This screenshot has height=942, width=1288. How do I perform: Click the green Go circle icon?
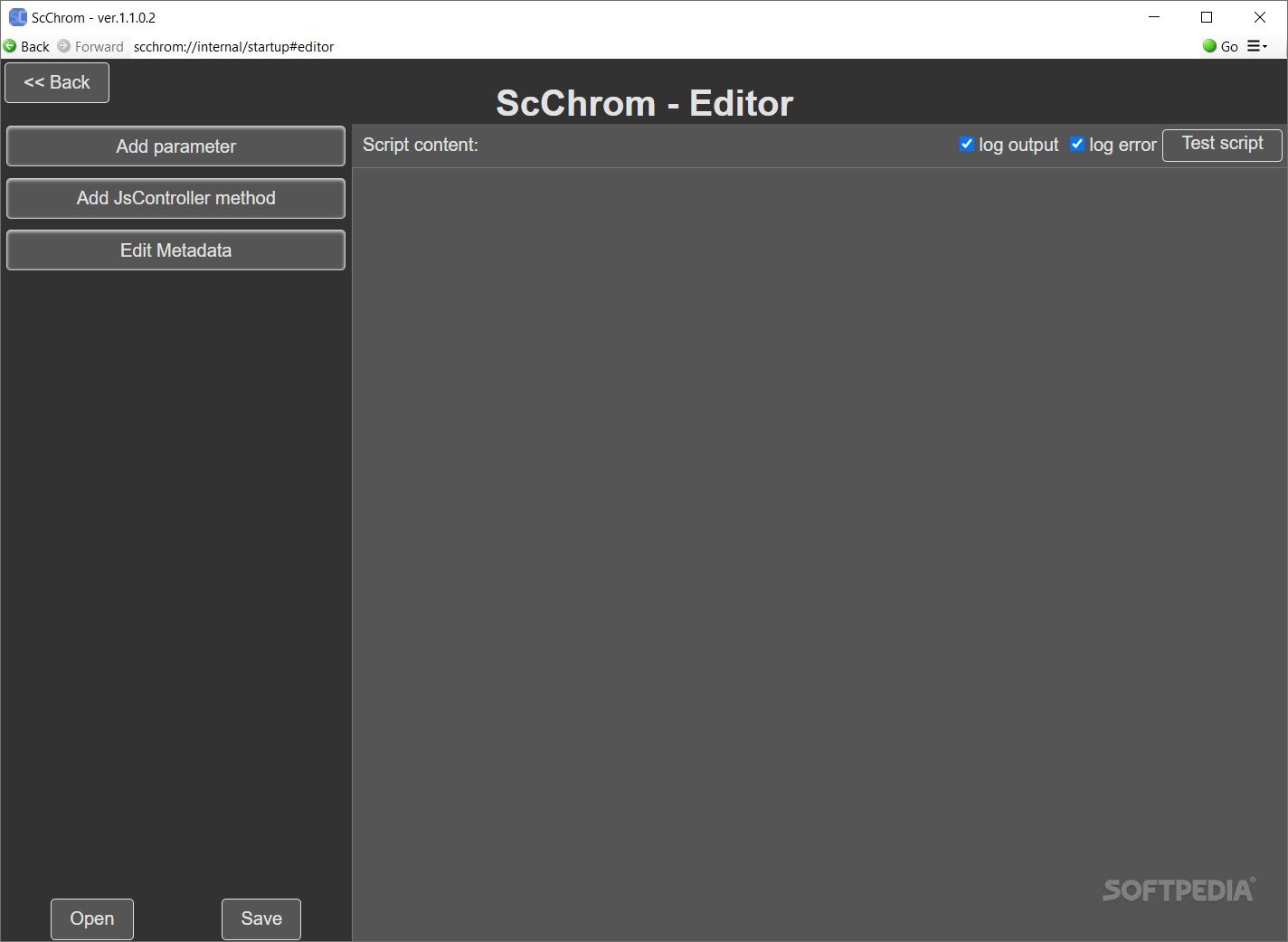click(1209, 46)
